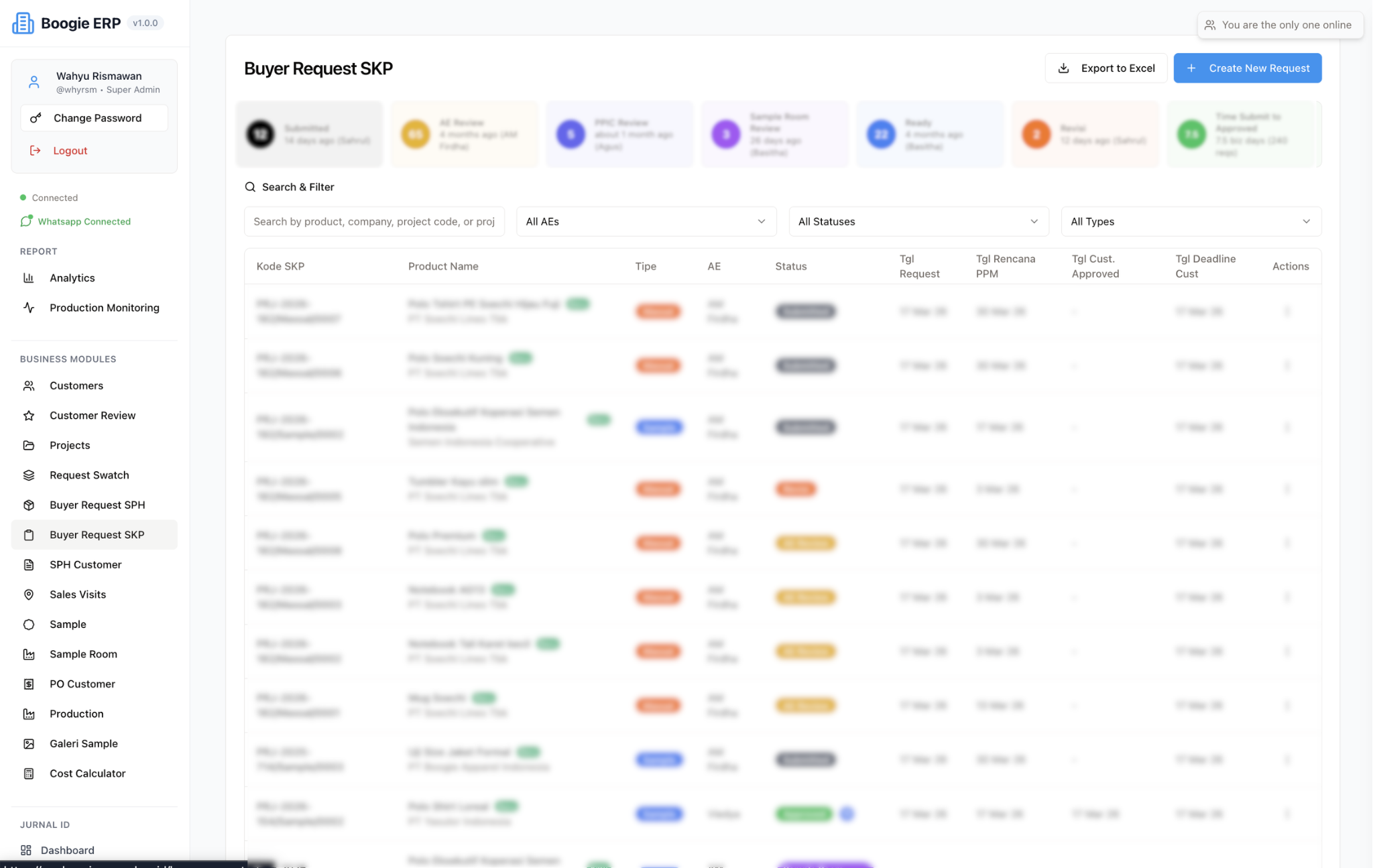Viewport: 1373px width, 868px height.
Task: Click the Sales Visits map pin icon
Action: 29,595
